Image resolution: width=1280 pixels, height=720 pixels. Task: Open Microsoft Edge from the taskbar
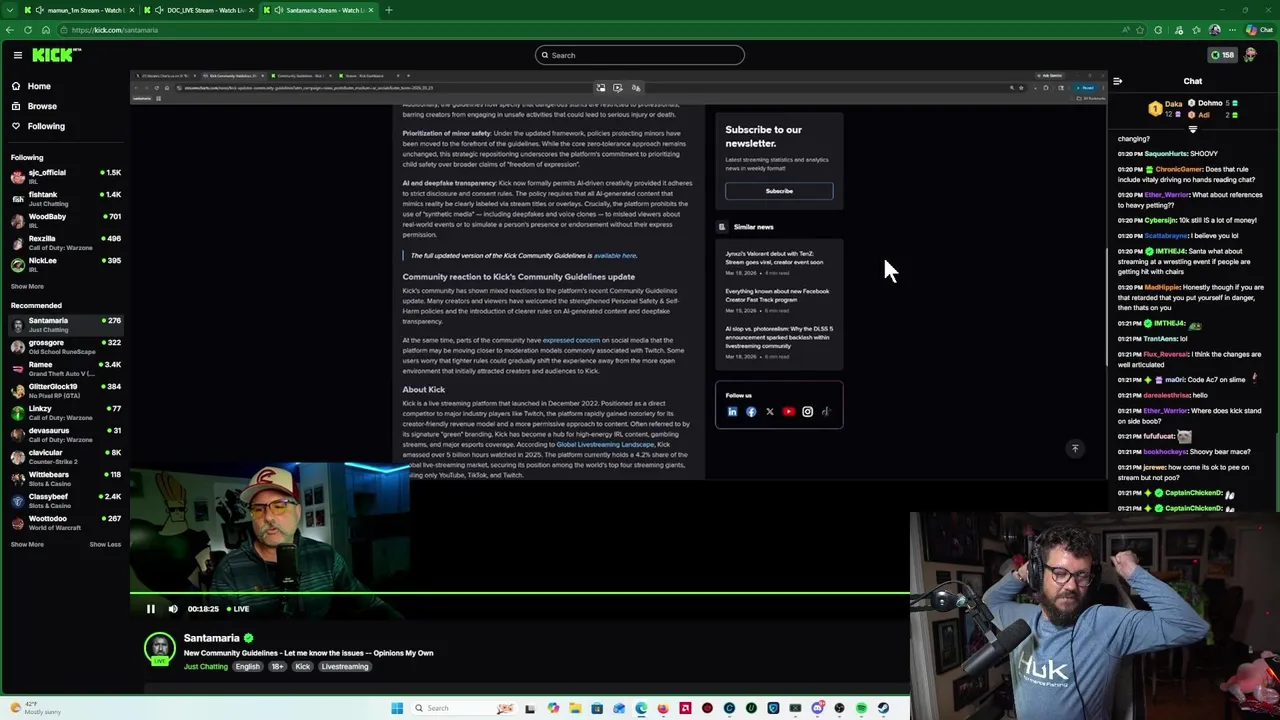tap(641, 708)
